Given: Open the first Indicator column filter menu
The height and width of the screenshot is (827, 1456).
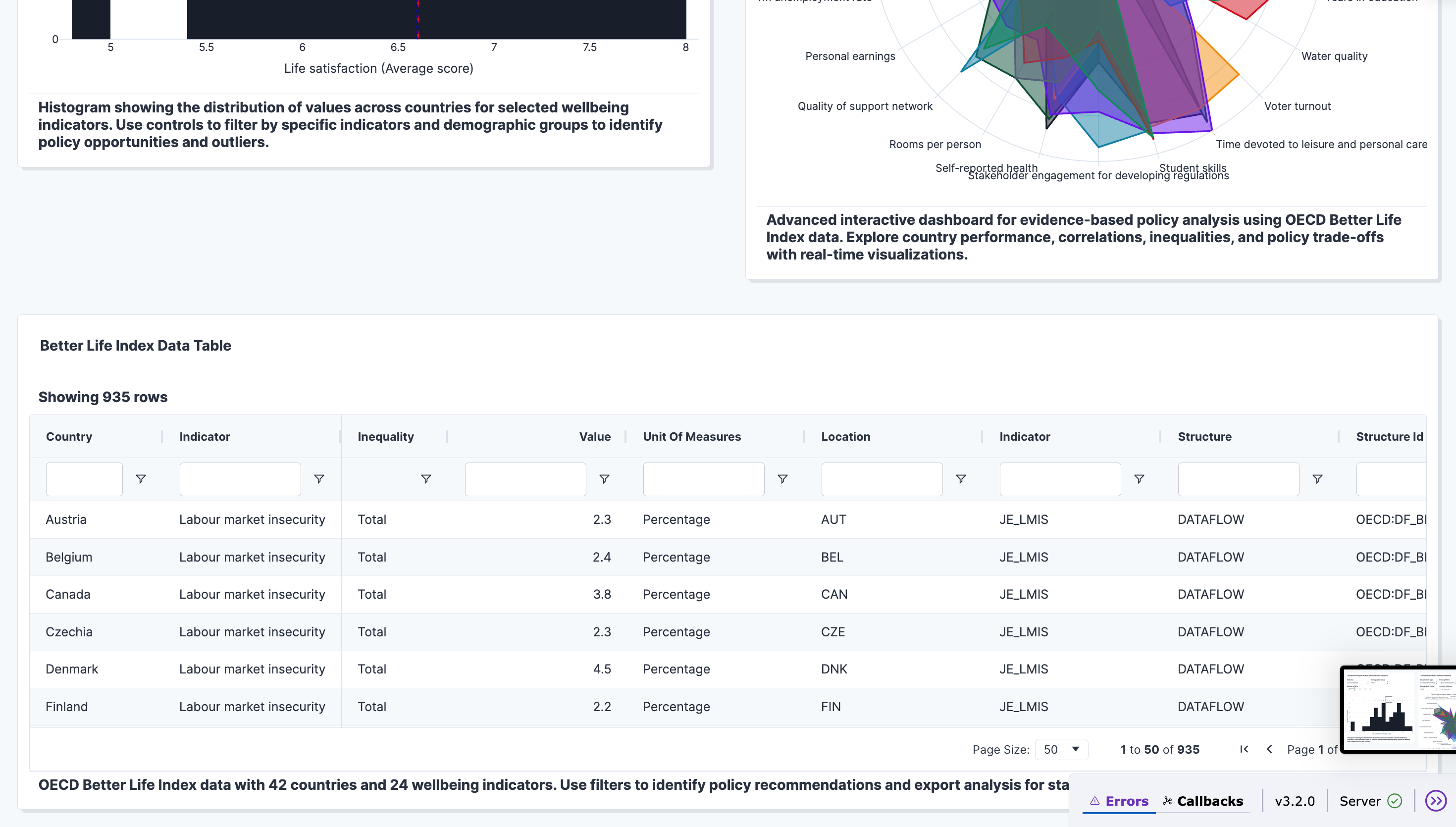Looking at the screenshot, I should coord(319,479).
